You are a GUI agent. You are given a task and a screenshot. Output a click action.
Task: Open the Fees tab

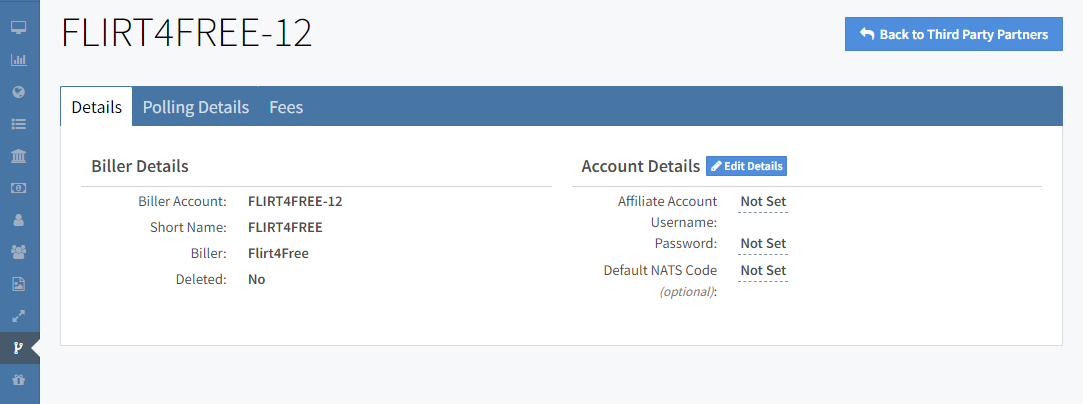tap(286, 107)
